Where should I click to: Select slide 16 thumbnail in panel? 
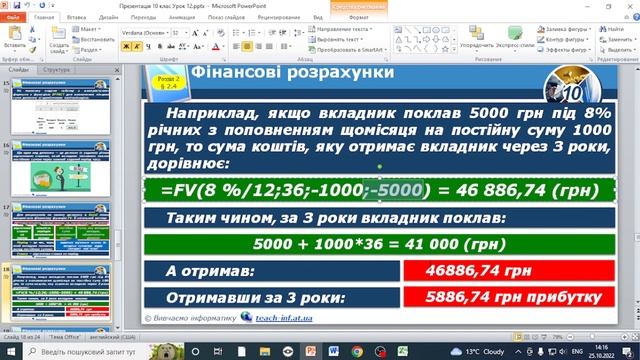pyautogui.click(x=60, y=168)
